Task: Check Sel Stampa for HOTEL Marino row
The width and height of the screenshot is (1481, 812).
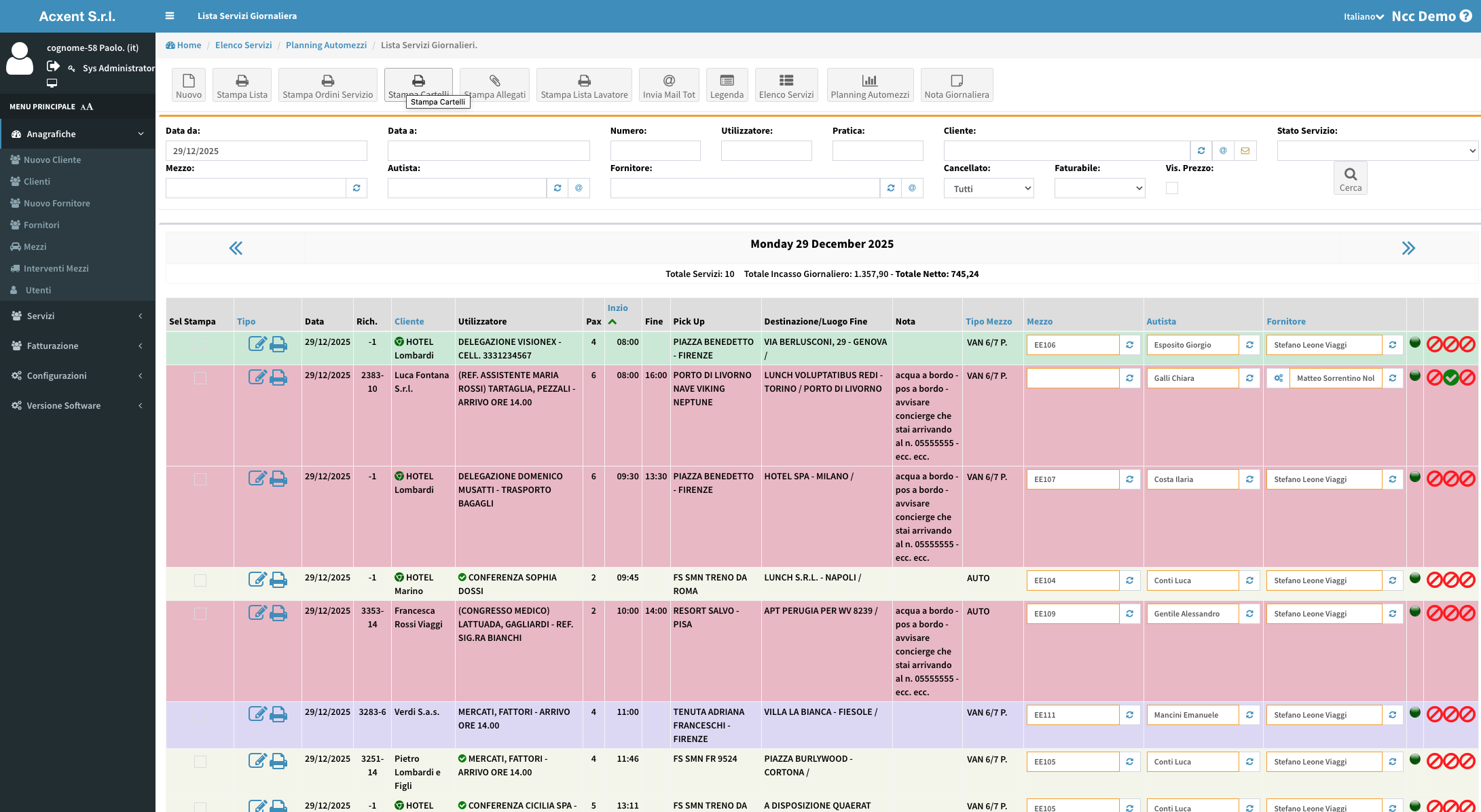Action: pos(200,580)
